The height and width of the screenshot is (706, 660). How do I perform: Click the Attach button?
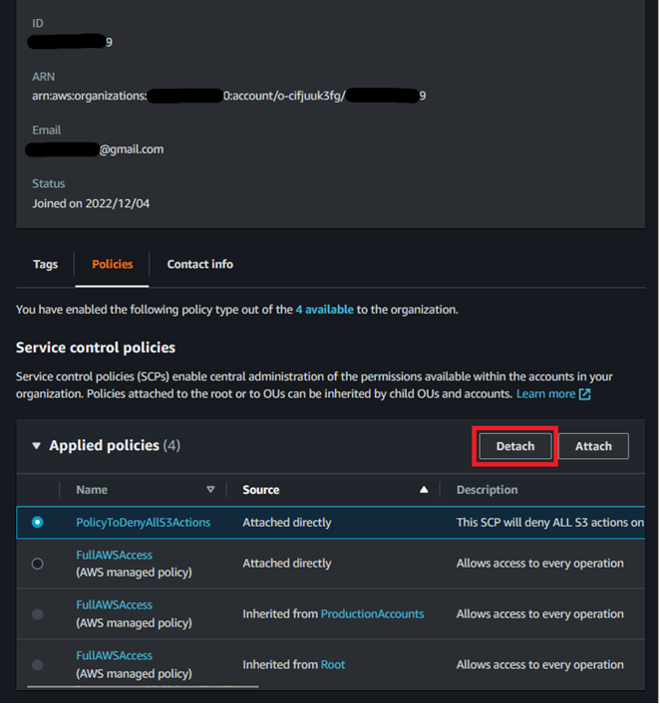coord(593,446)
